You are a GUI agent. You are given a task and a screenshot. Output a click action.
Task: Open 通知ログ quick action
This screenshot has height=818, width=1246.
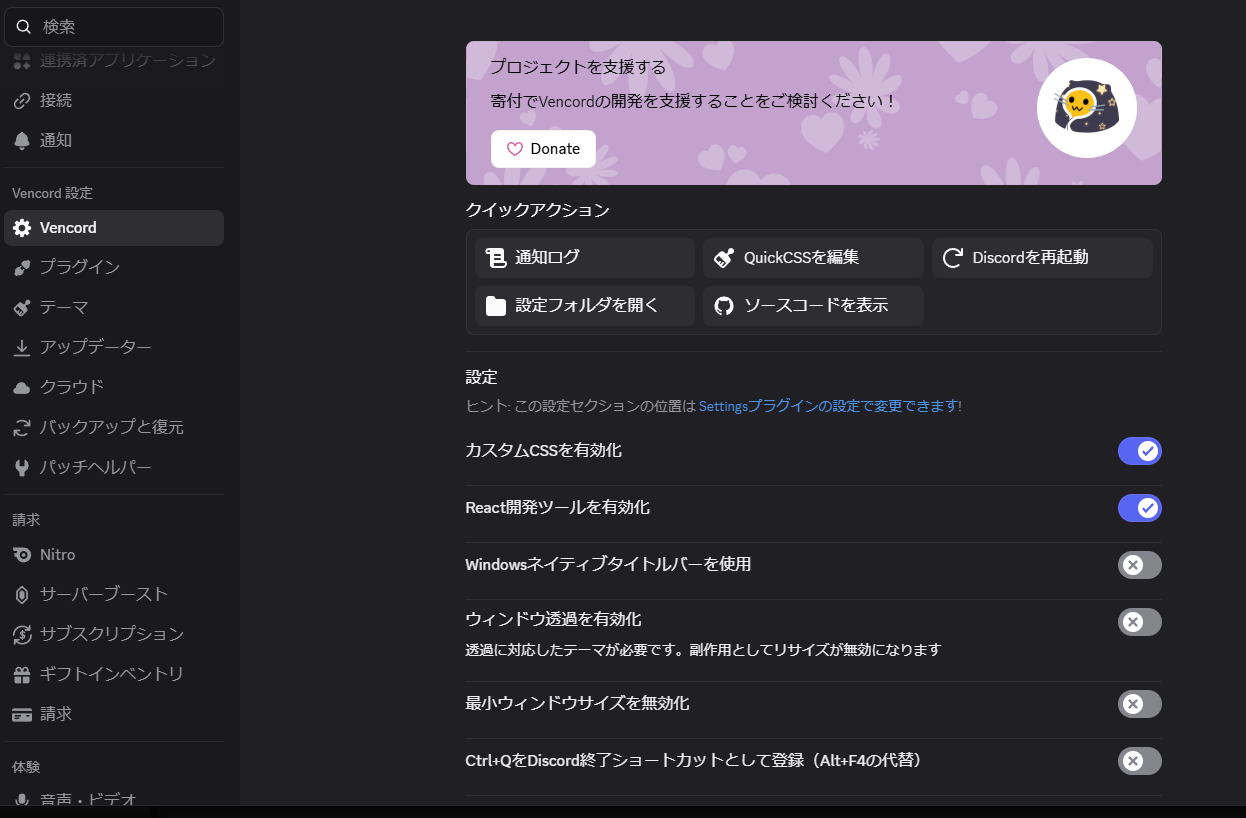point(585,258)
